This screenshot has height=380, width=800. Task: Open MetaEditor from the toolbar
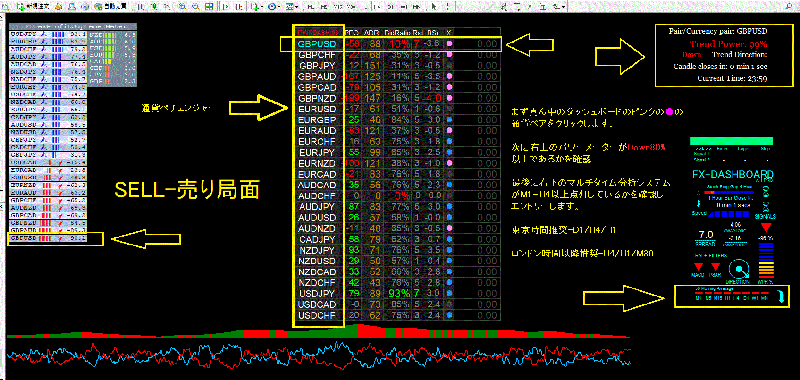[59, 7]
